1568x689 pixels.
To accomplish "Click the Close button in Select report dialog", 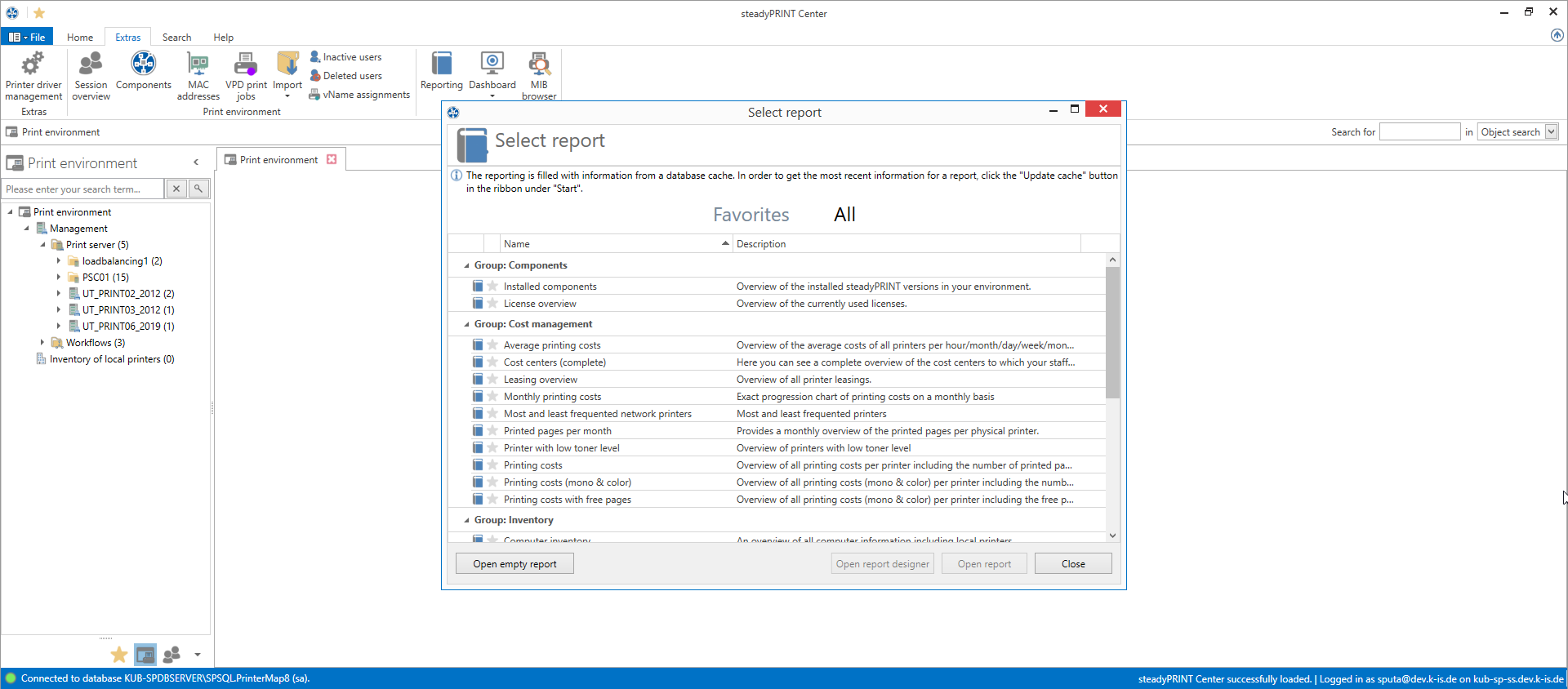I will (1073, 563).
